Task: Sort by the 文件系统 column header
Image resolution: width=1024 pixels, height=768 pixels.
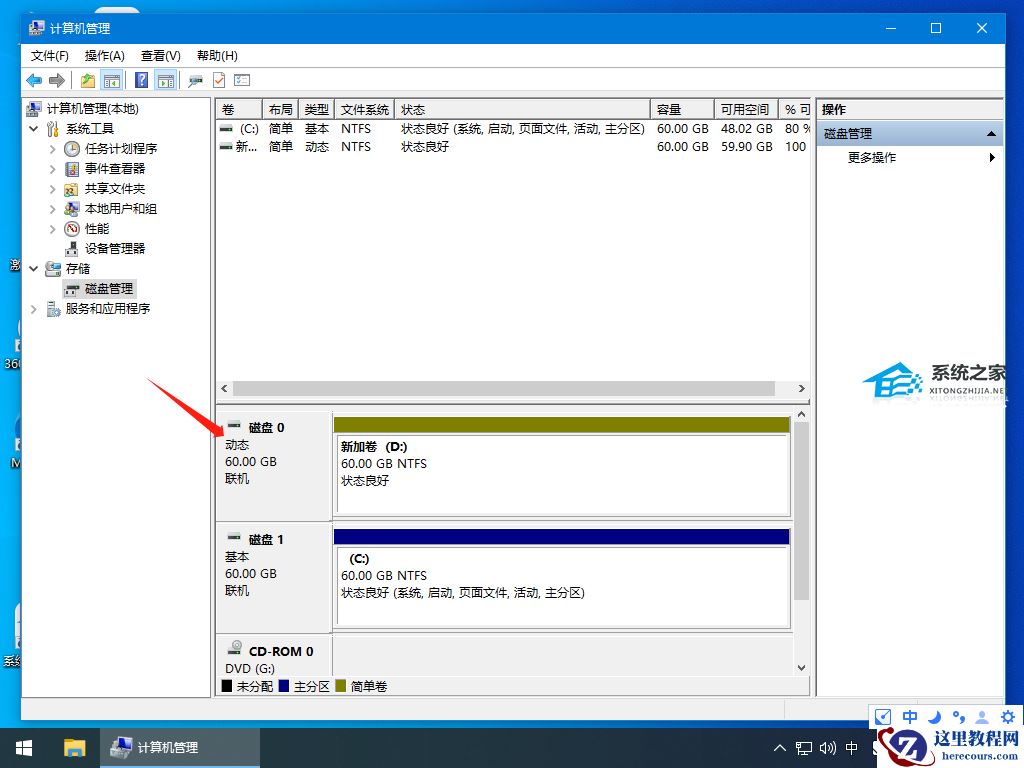Action: click(364, 110)
